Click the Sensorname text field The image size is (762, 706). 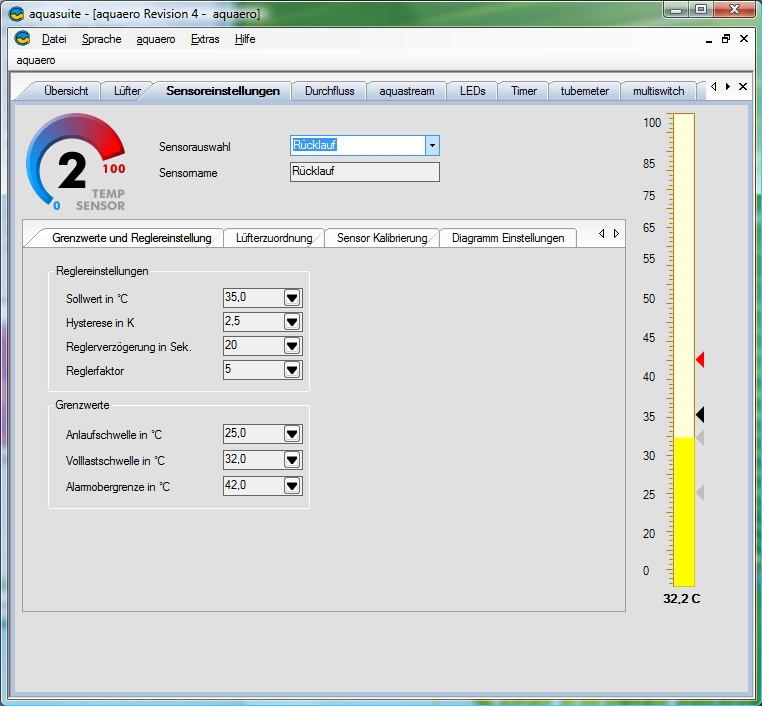click(364, 172)
